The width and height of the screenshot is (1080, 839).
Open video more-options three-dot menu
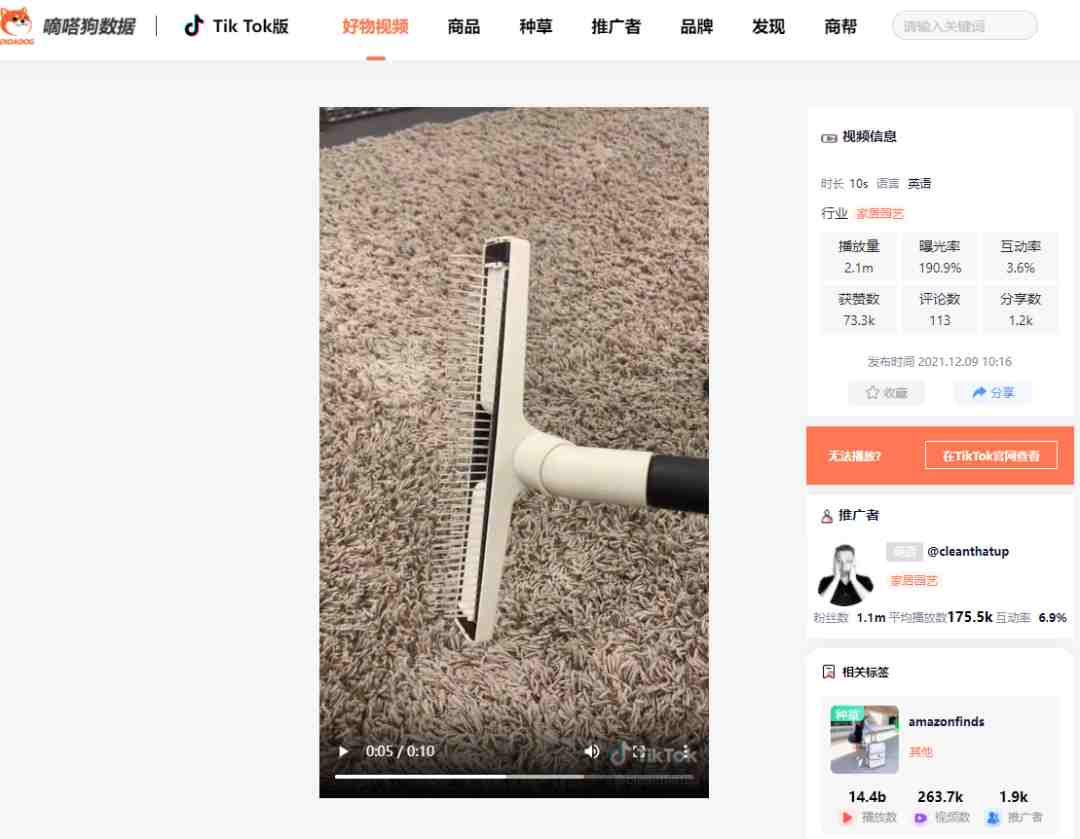pyautogui.click(x=685, y=752)
